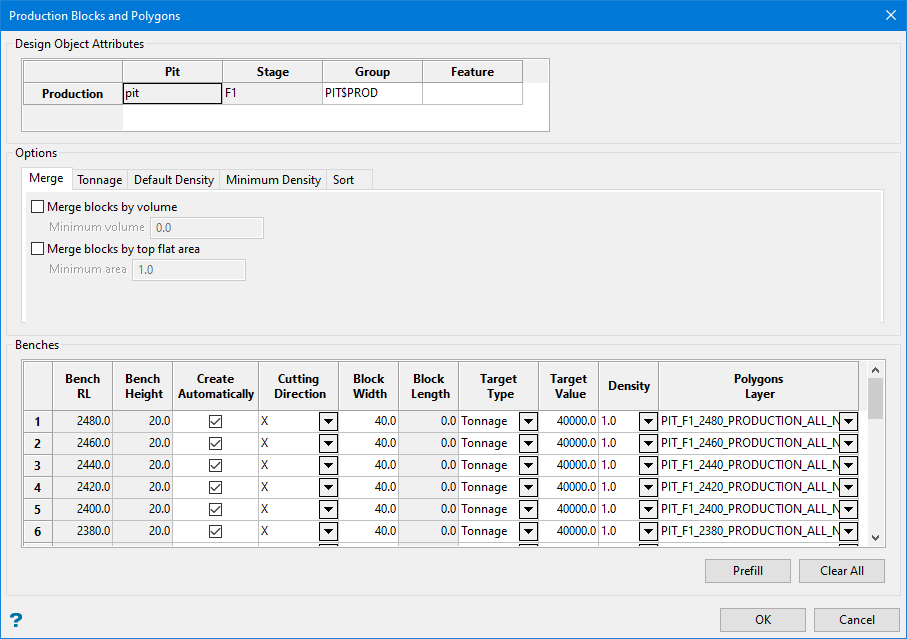907x639 pixels.
Task: Enable Merge blocks by top flat area
Action: 39,249
